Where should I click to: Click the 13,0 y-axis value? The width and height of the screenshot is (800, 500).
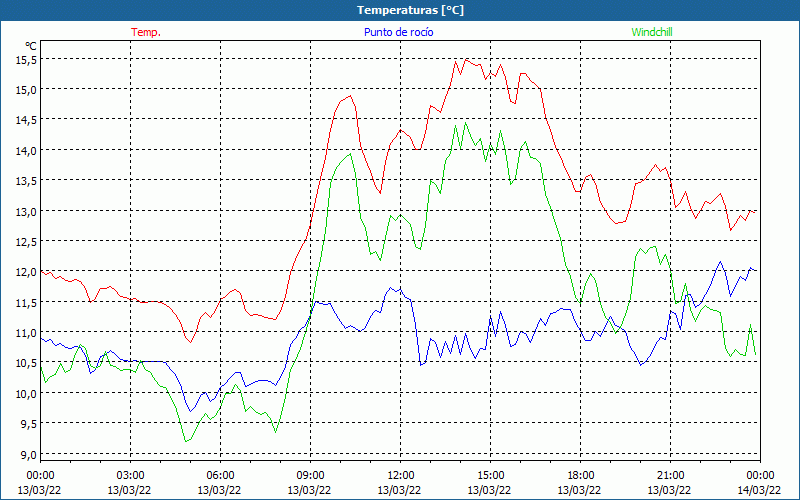point(27,211)
